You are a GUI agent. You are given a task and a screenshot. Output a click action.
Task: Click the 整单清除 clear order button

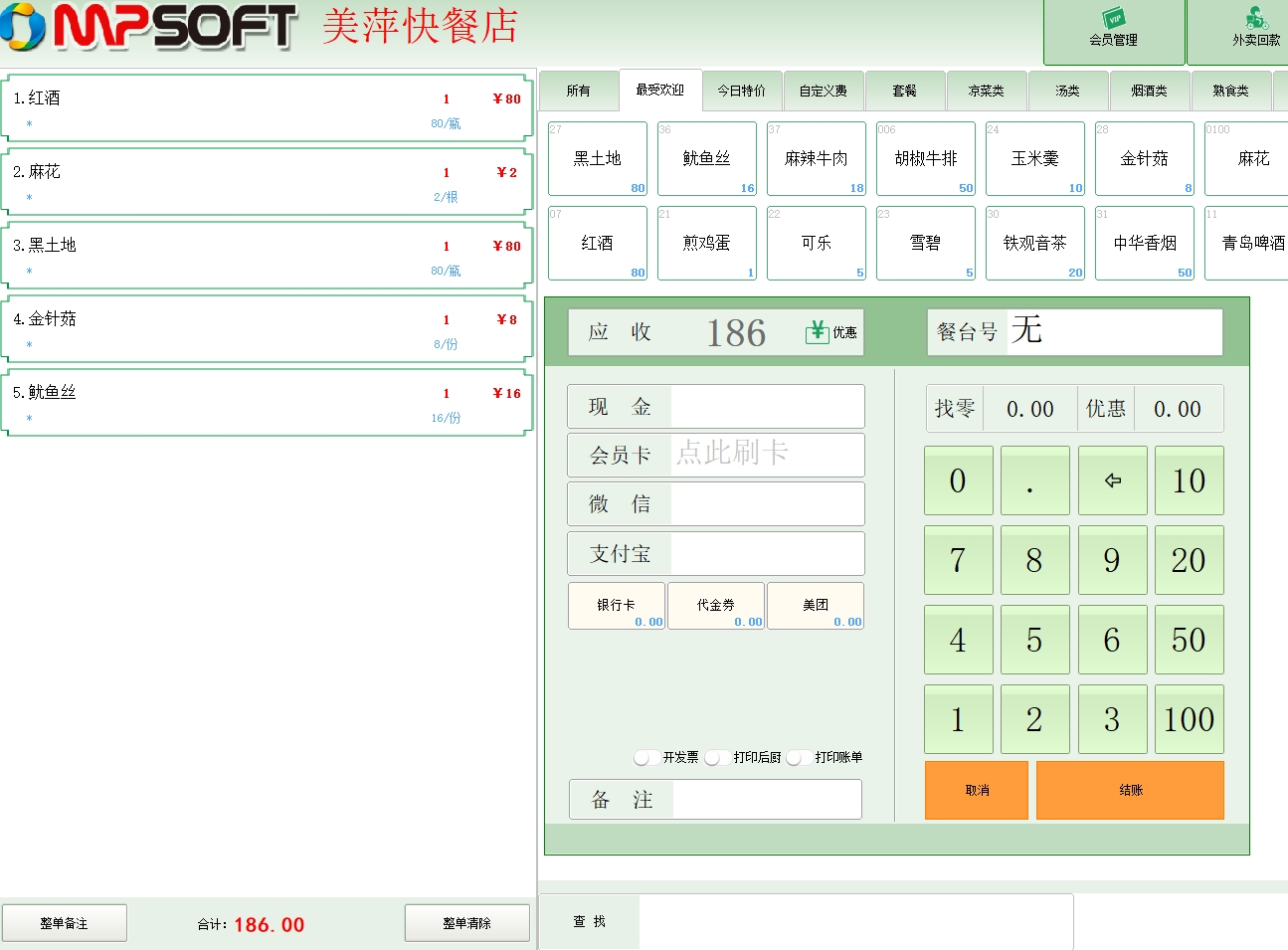[x=466, y=923]
